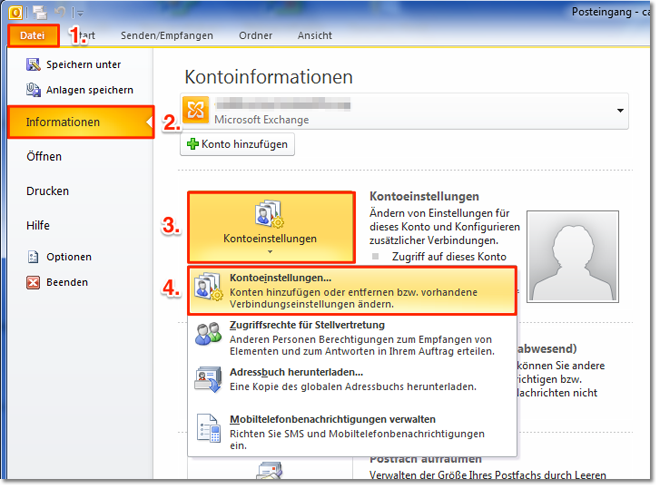The height and width of the screenshot is (485, 656).
Task: Click the Anlagen speichern paperclip icon
Action: (33, 90)
